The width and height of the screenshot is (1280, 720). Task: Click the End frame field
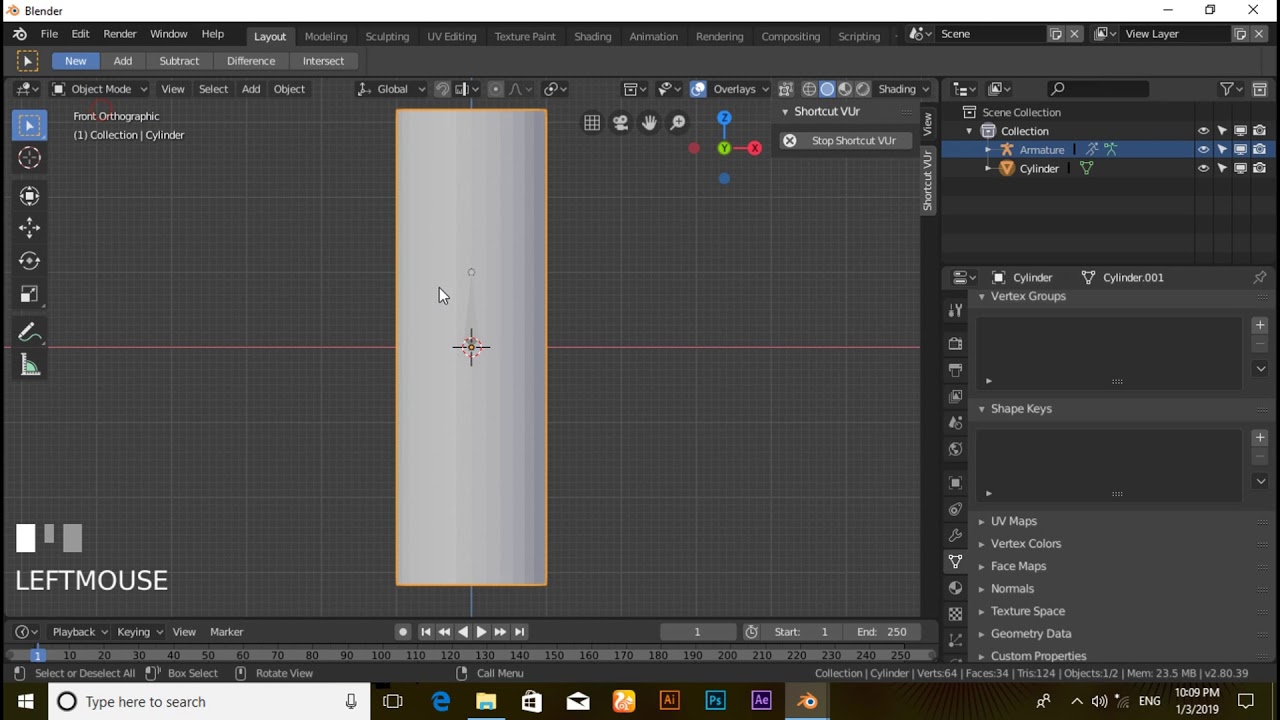point(881,632)
